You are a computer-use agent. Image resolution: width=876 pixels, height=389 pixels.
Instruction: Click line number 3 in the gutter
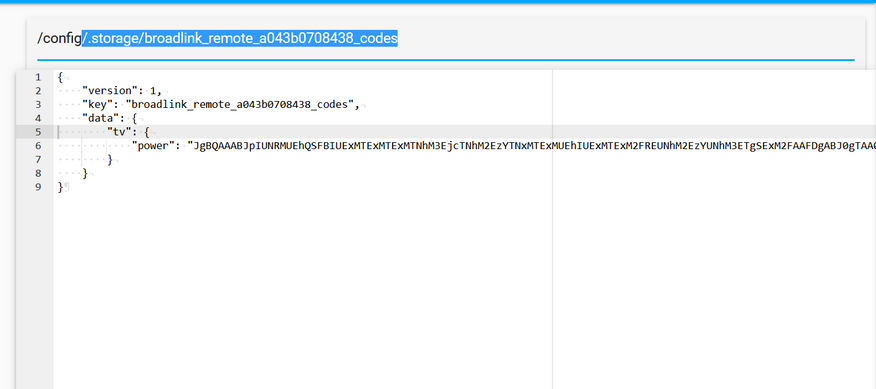click(x=37, y=105)
